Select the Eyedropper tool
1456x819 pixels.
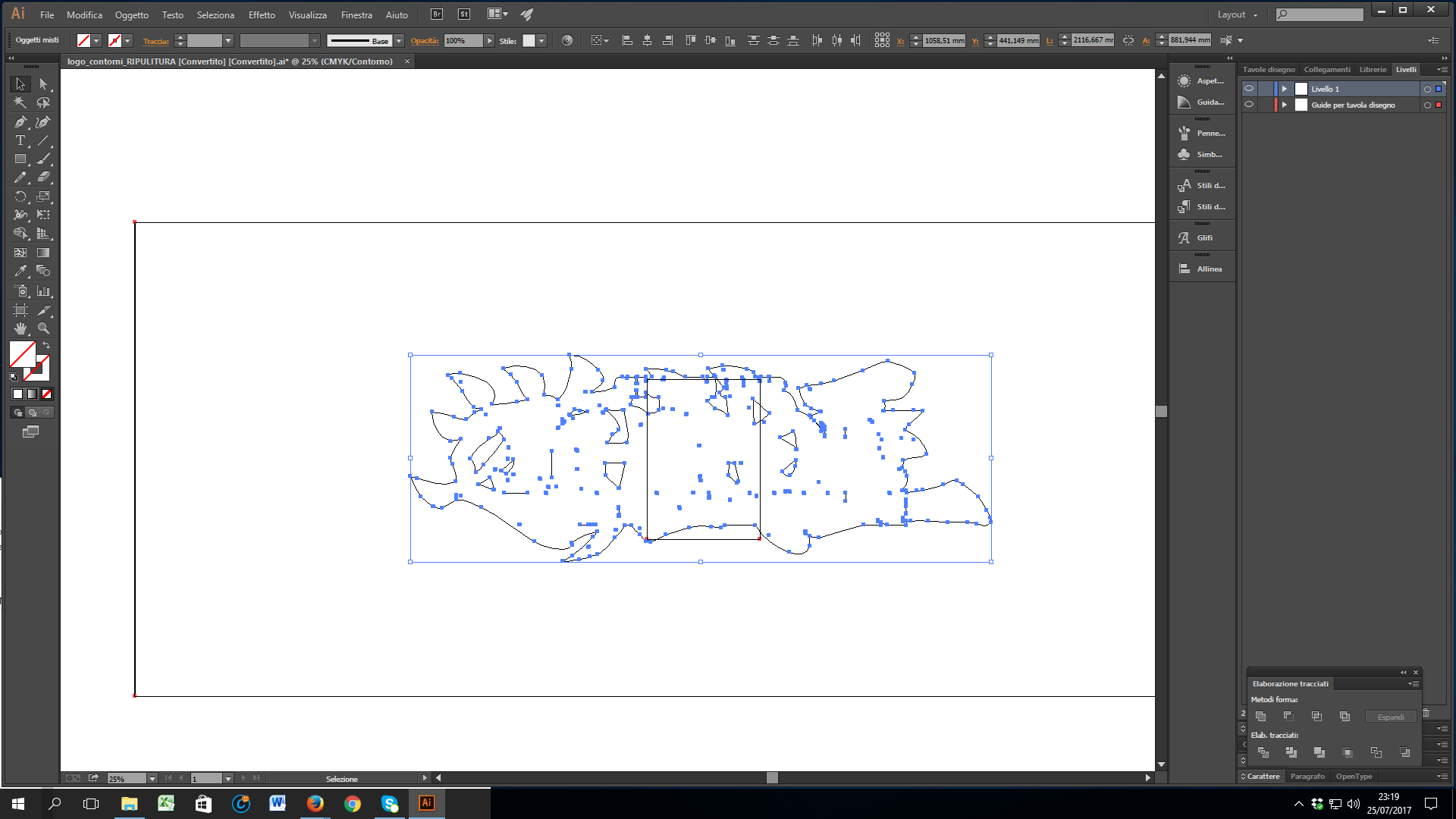(x=20, y=271)
